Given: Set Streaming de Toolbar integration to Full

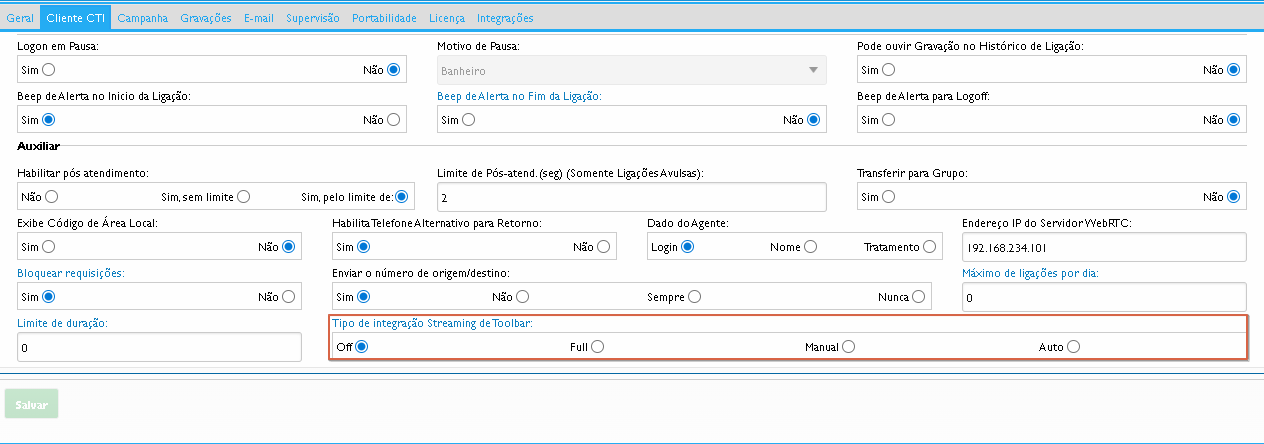Looking at the screenshot, I should point(597,347).
